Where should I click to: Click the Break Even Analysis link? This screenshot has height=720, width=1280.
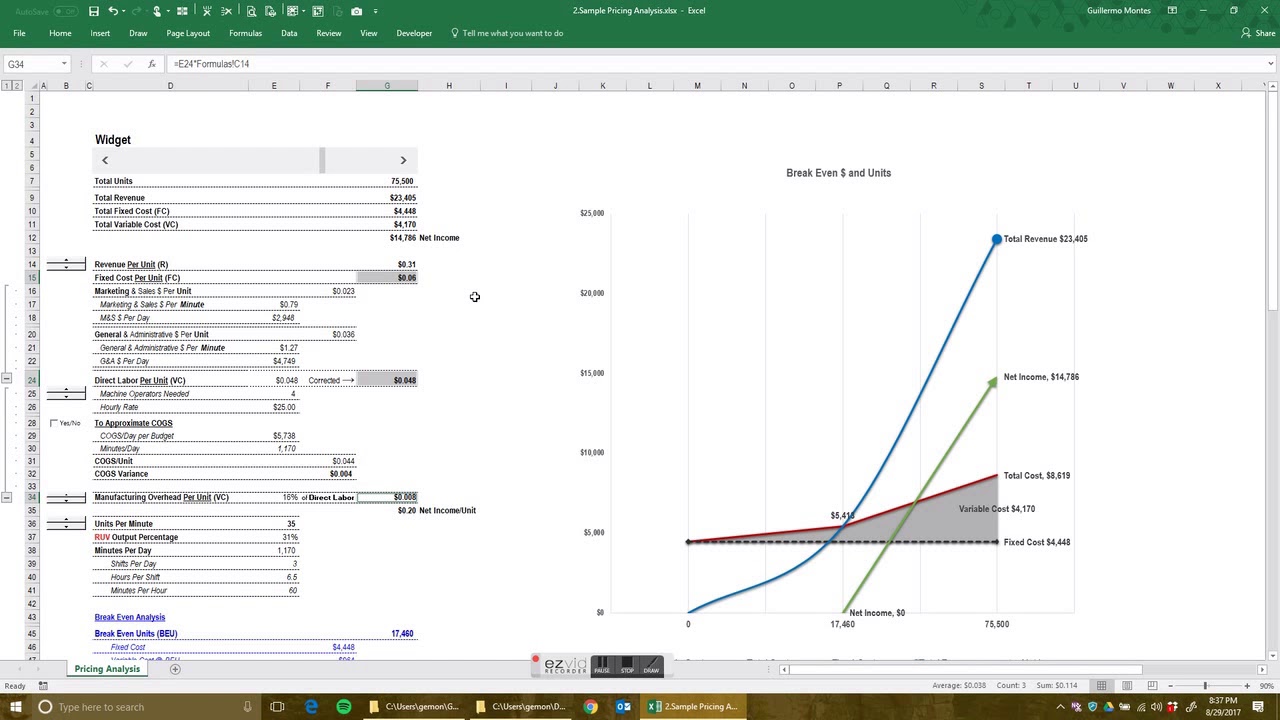coord(130,617)
